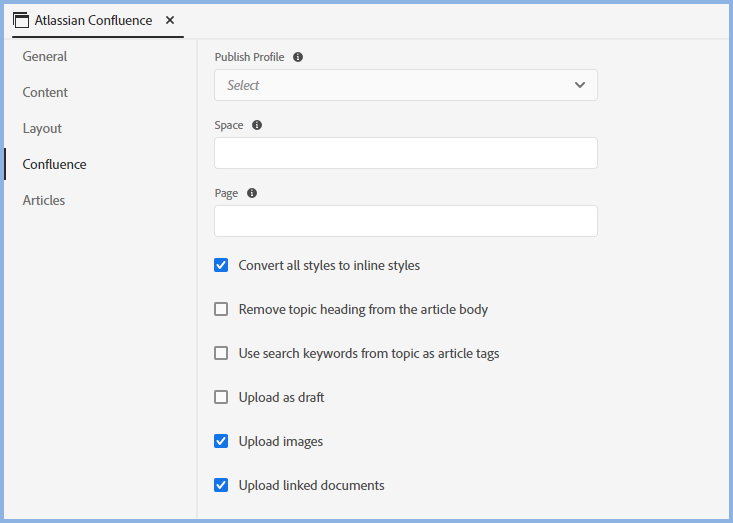Enable Remove topic heading from article body

point(221,309)
